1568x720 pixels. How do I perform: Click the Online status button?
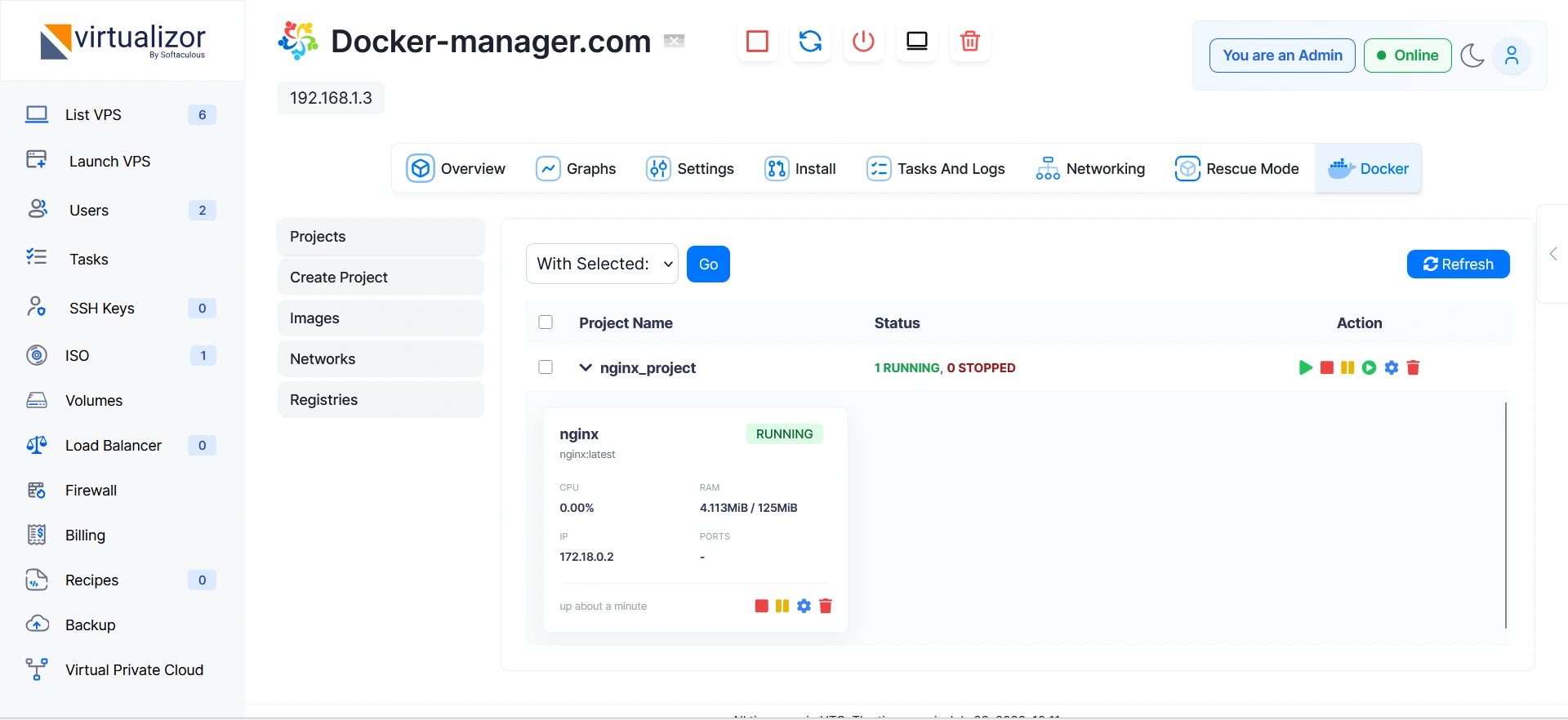click(x=1407, y=56)
